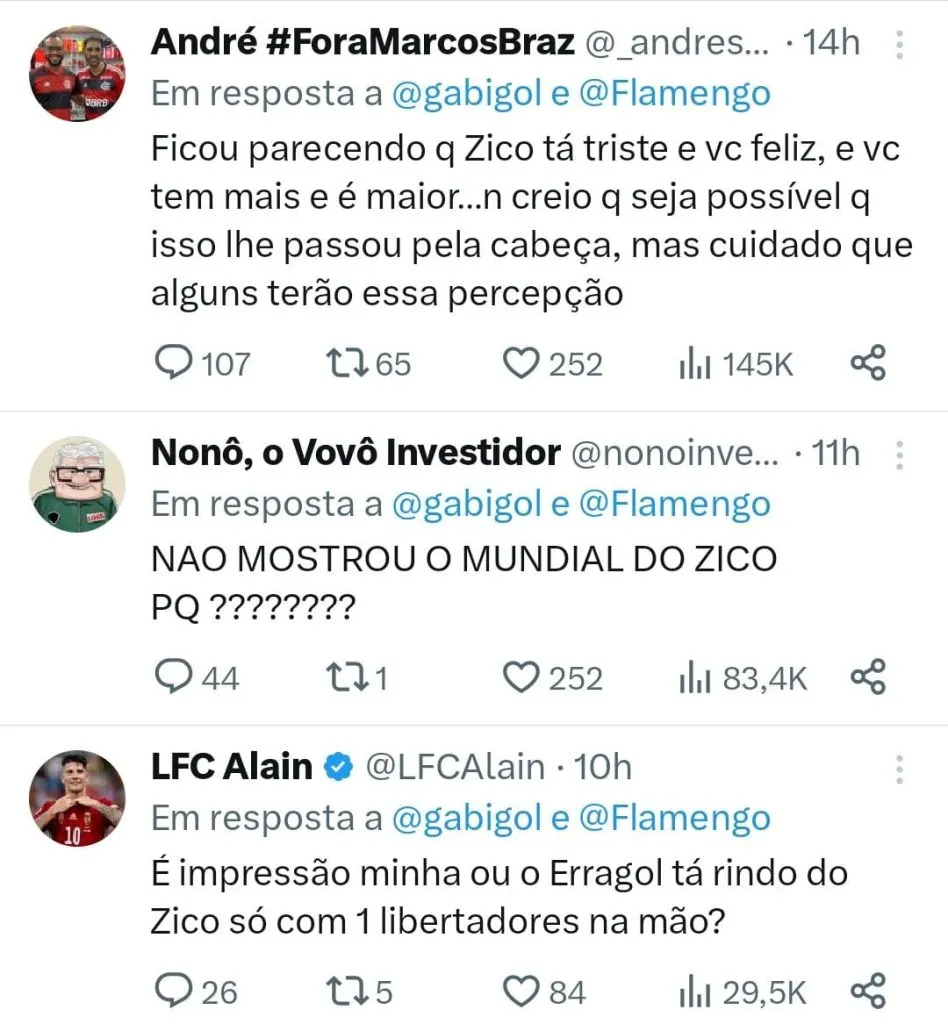Open more options for LFC Alain's tweet

click(x=899, y=769)
